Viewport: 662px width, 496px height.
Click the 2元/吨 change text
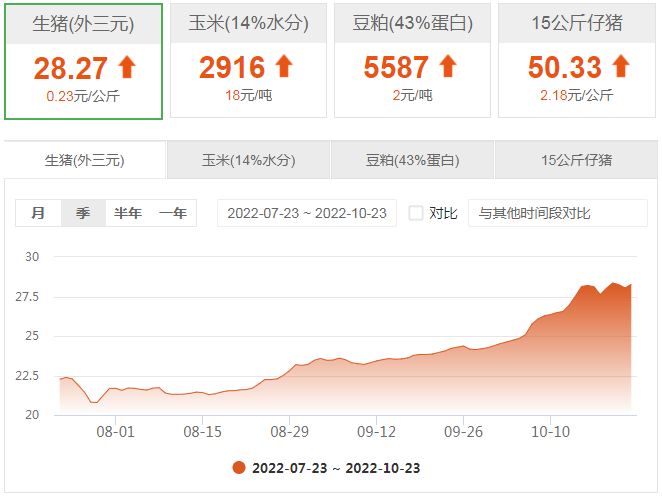click(x=412, y=95)
